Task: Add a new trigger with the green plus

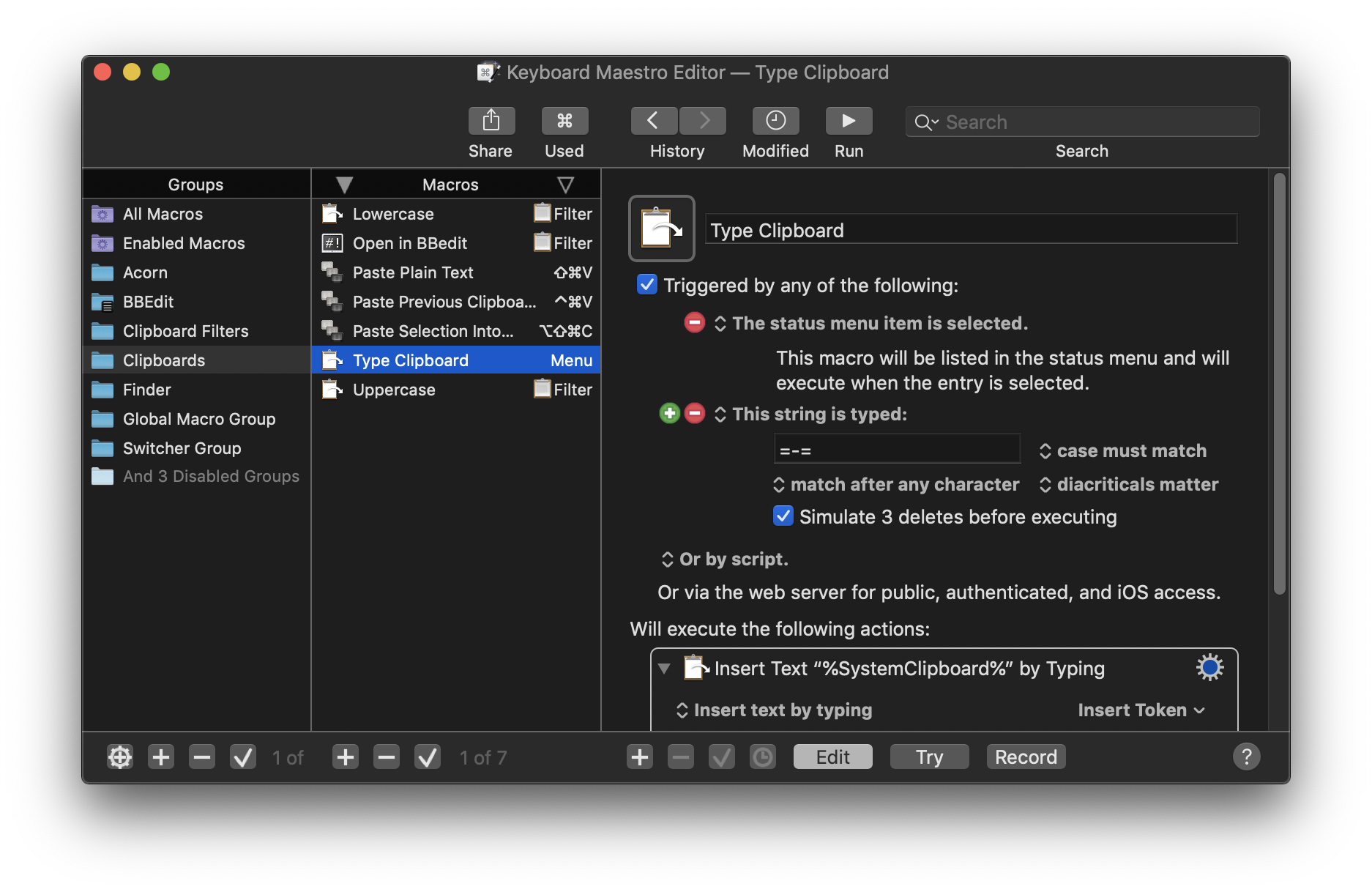Action: click(668, 413)
